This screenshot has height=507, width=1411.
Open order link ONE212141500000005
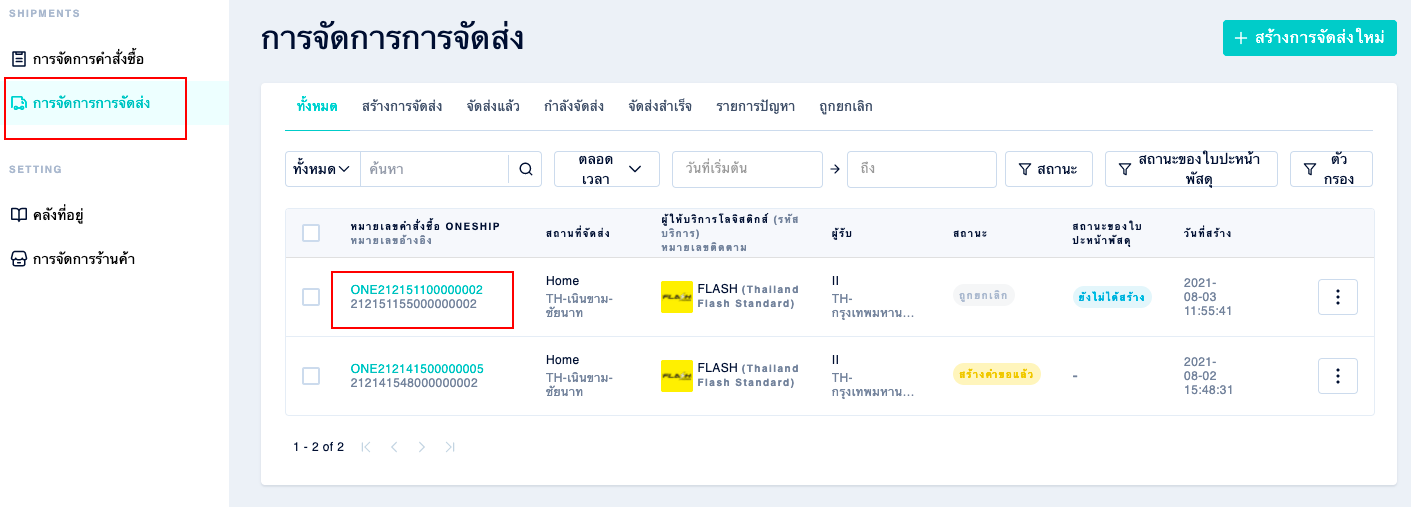click(x=417, y=369)
